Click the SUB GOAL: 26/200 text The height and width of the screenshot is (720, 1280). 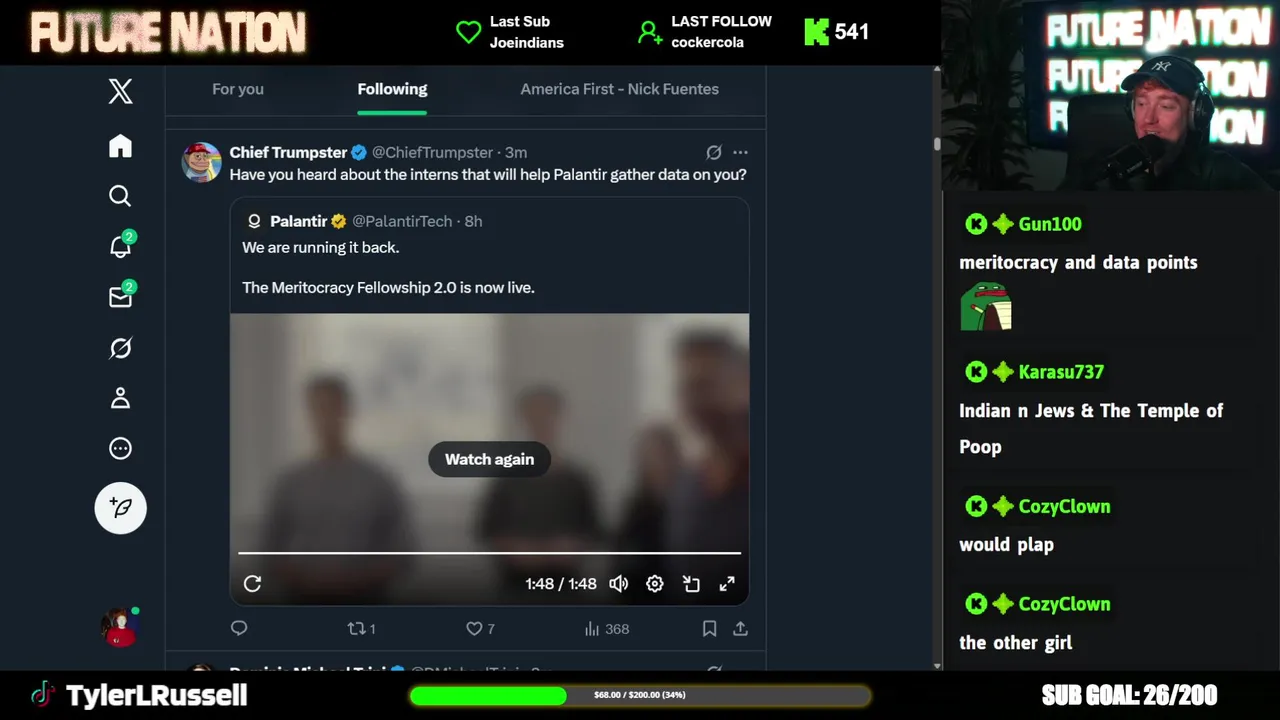[1129, 695]
